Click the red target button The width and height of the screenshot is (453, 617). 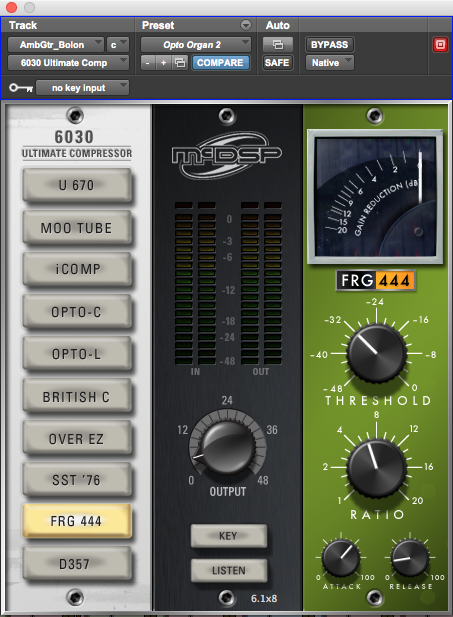pyautogui.click(x=440, y=45)
